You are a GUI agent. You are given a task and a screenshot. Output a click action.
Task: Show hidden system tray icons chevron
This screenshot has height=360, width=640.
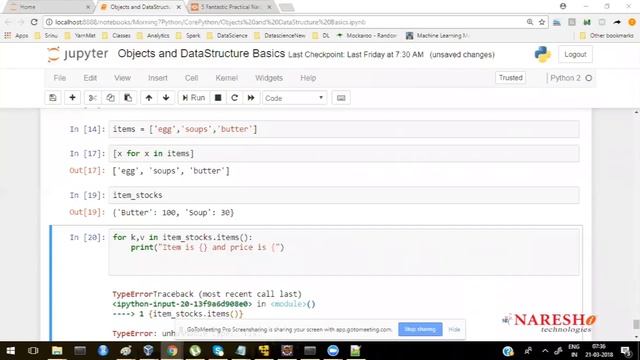click(x=545, y=351)
